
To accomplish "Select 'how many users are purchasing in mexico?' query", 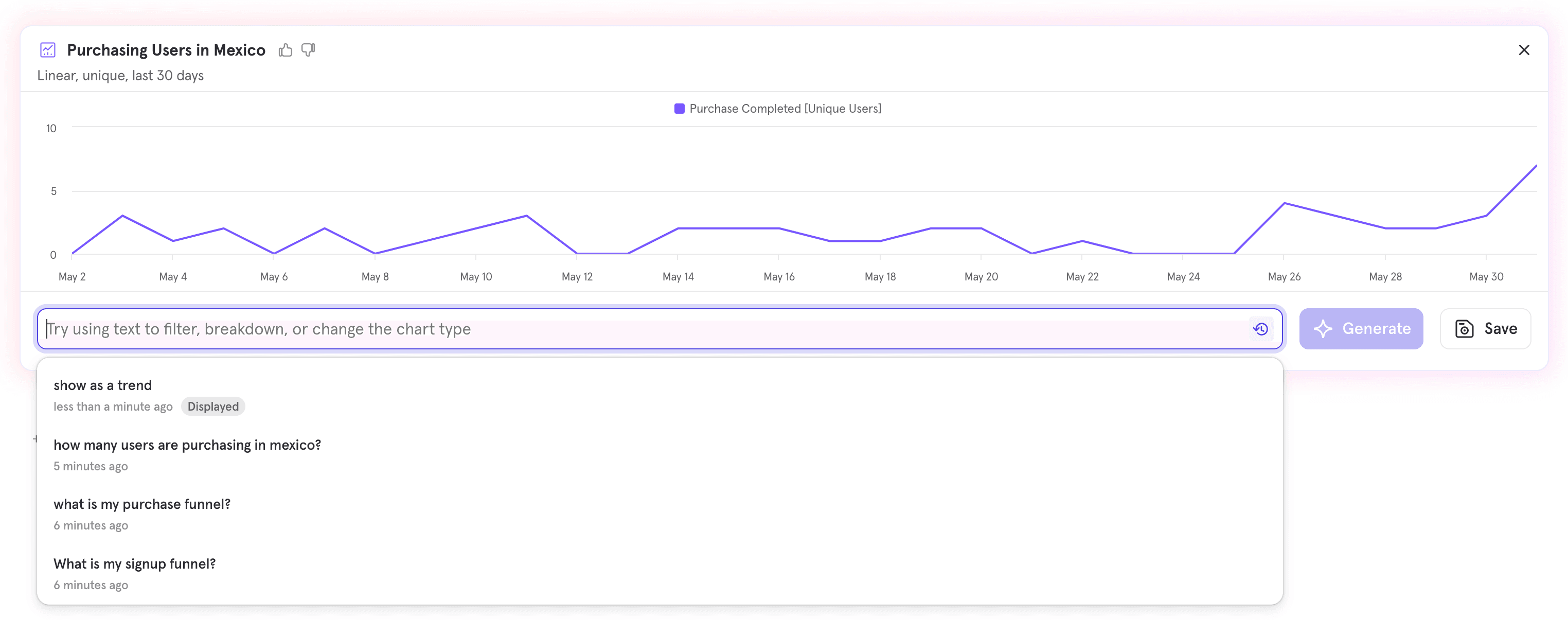I will coord(187,445).
